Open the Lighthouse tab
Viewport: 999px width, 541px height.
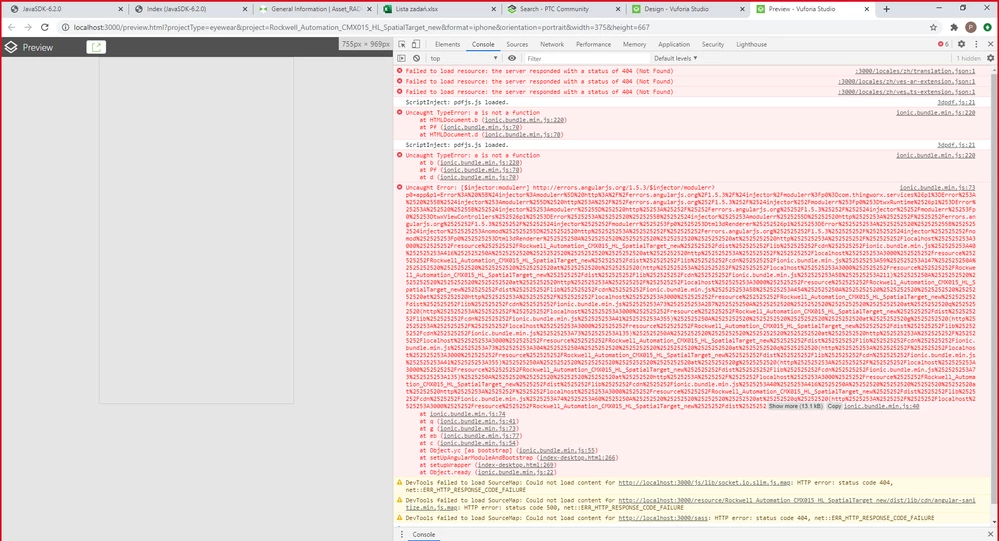pos(751,44)
